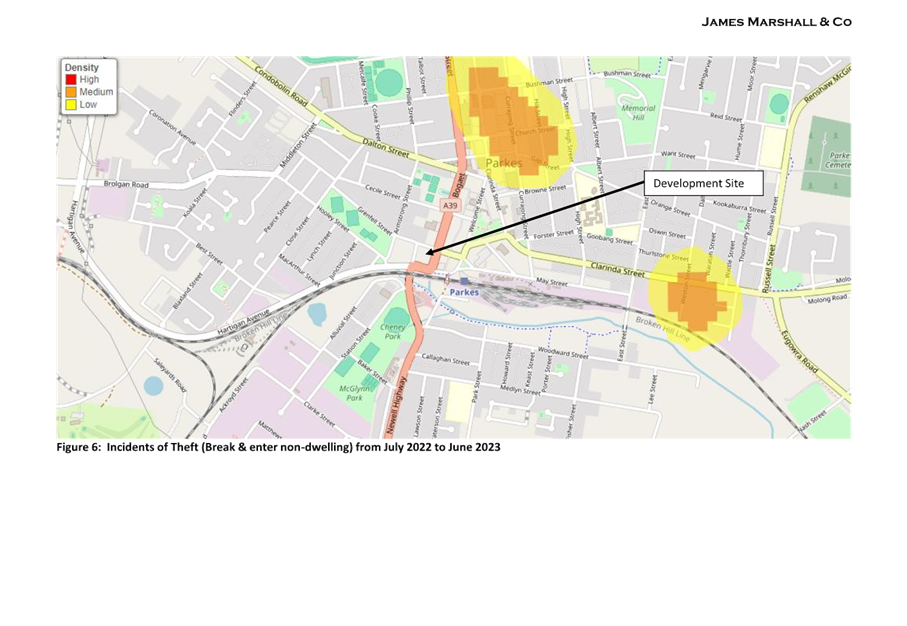Click the 'Reid Street' label
907x626 pixels.
tap(726, 117)
